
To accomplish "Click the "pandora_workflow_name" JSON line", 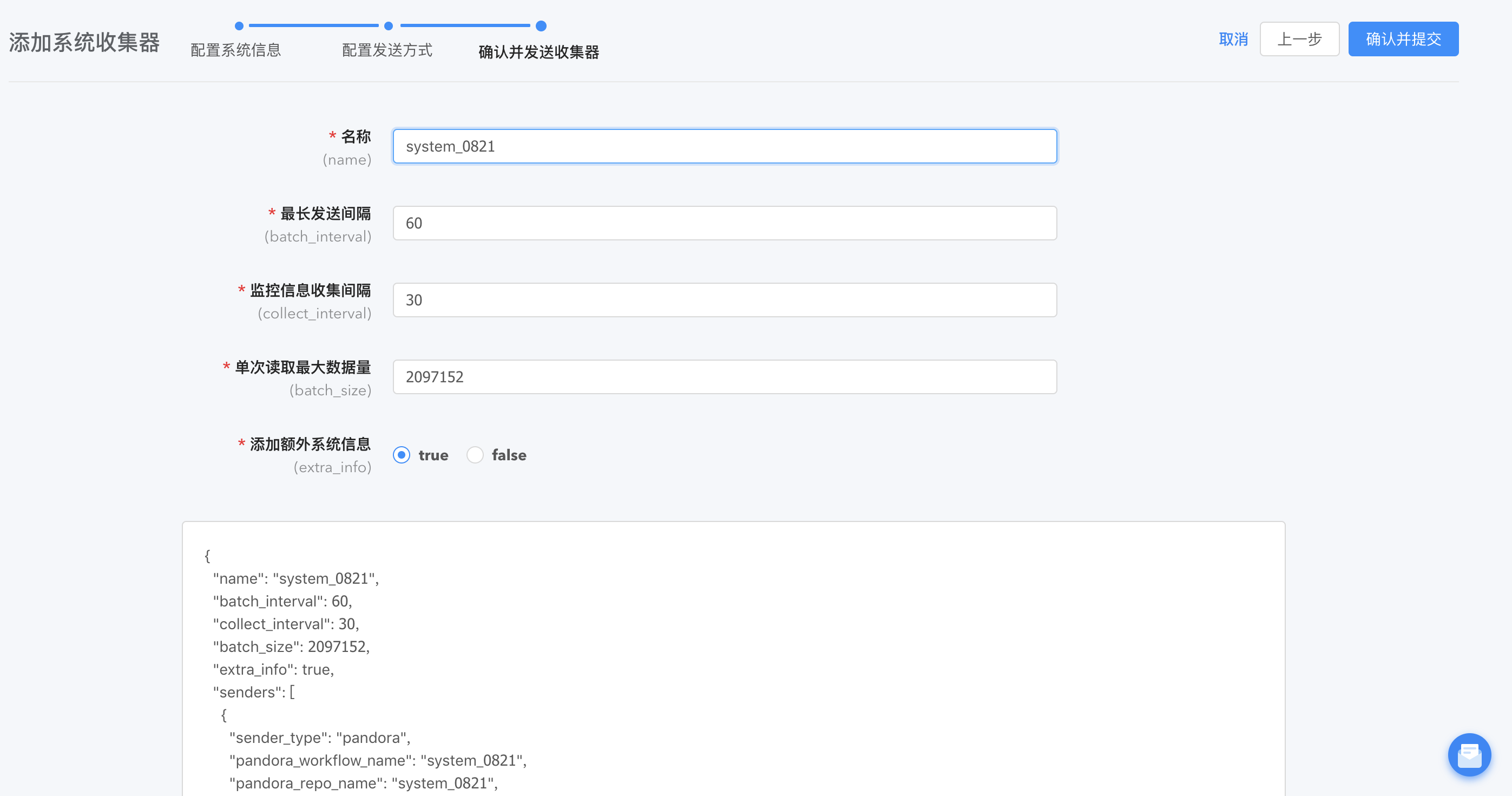I will [x=378, y=761].
